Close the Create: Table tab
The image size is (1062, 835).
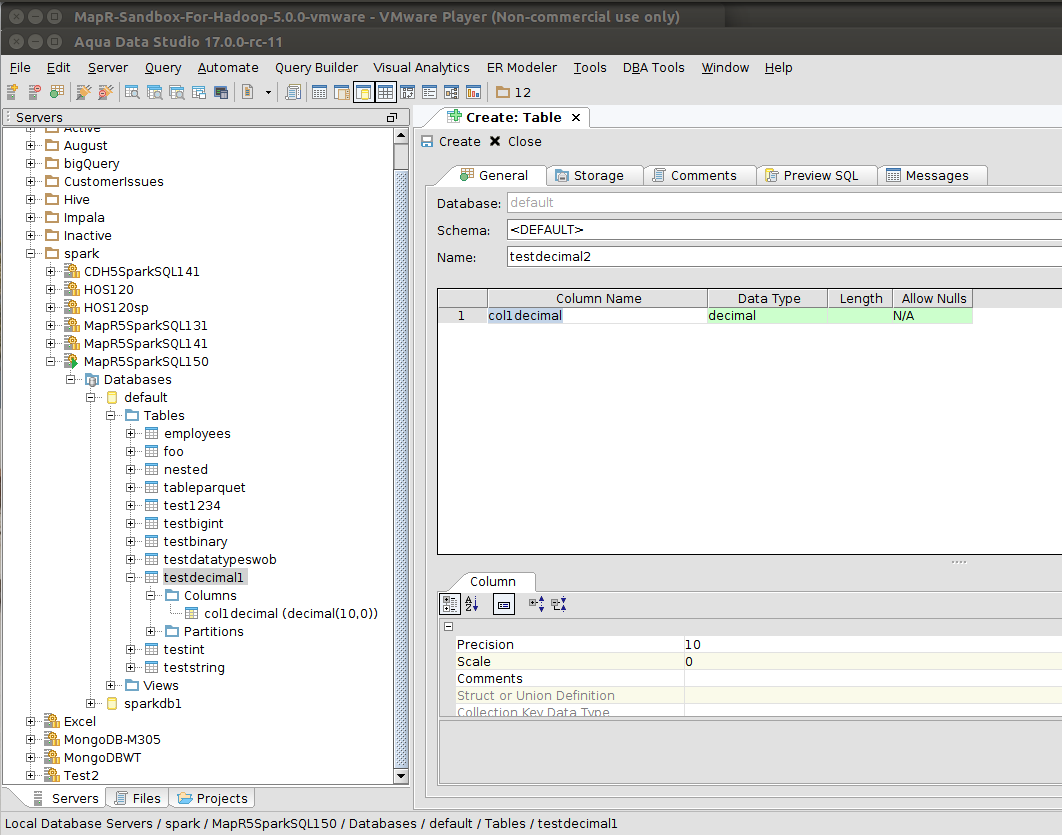click(576, 117)
